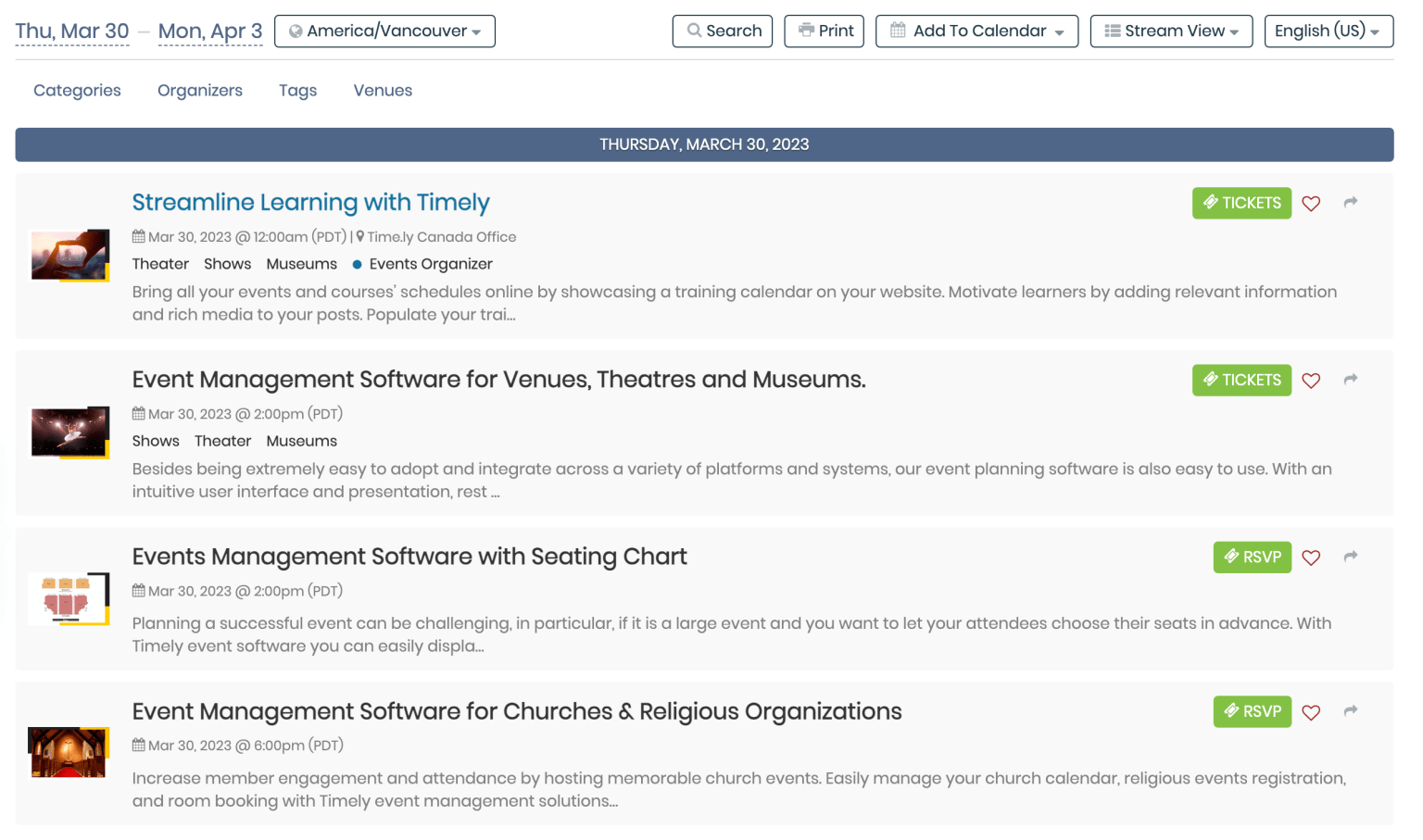Share the Venues, Theatres and Museums event
Screen dimensions: 1423x840
click(1351, 380)
